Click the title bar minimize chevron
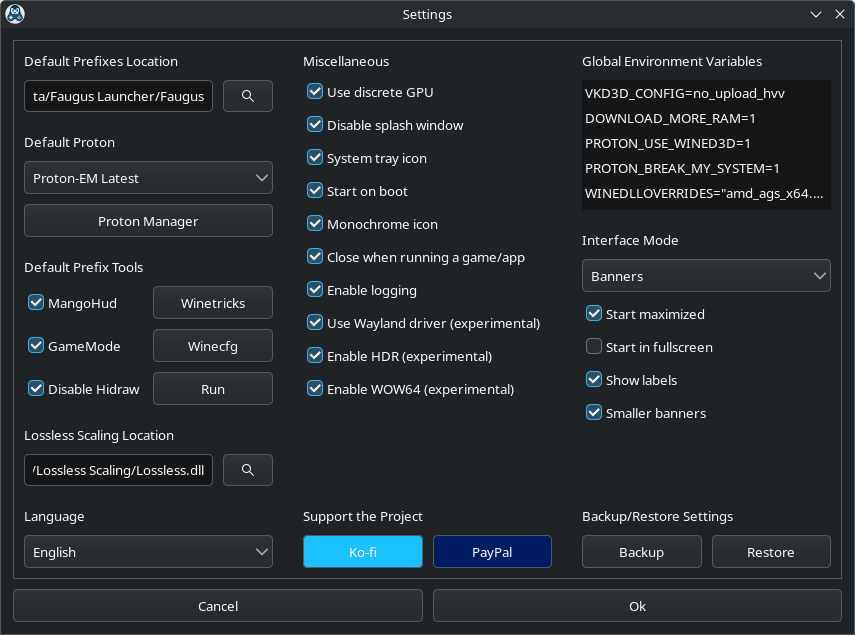 click(x=816, y=15)
